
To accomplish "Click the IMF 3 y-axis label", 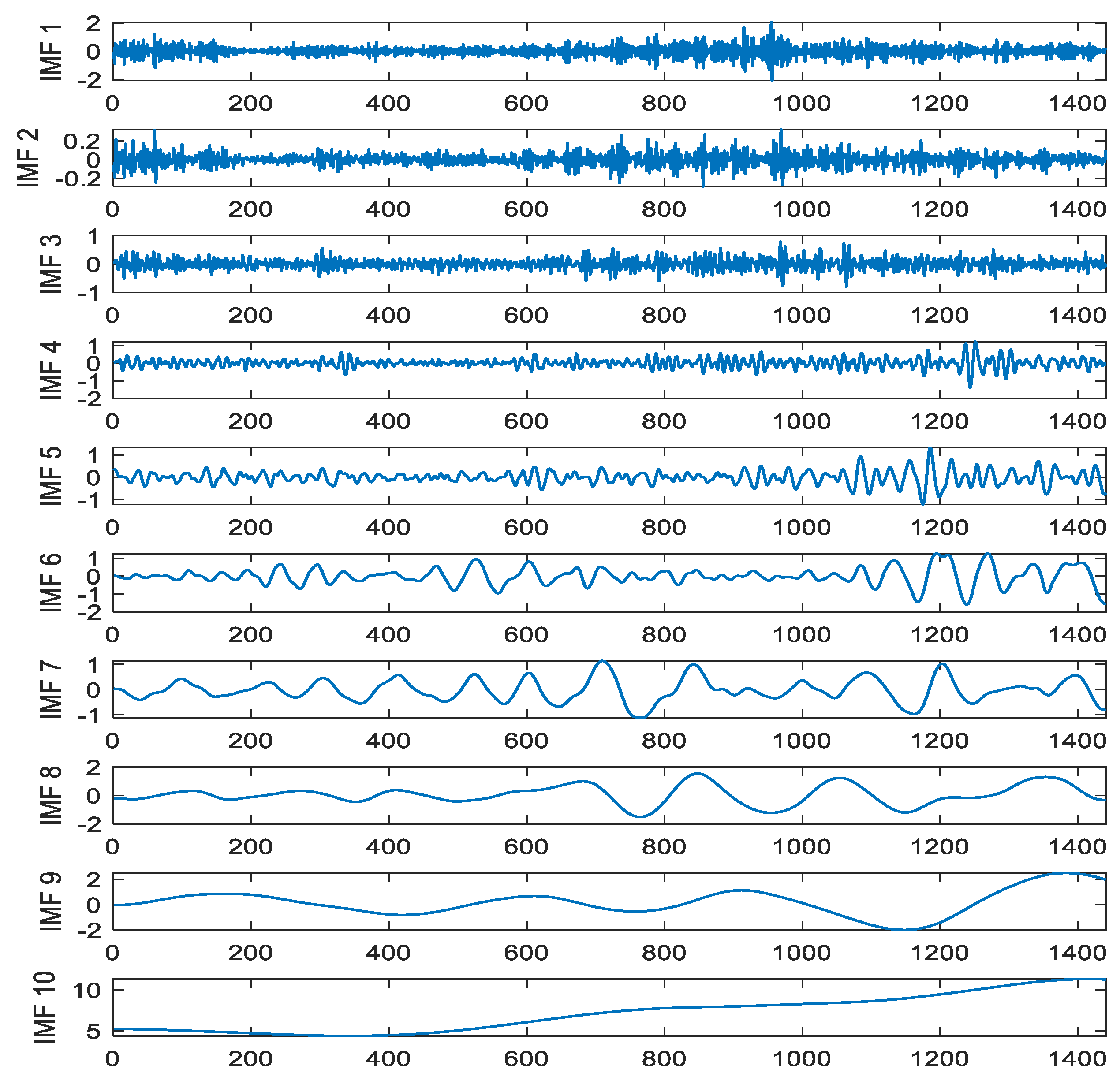I will pyautogui.click(x=50, y=264).
